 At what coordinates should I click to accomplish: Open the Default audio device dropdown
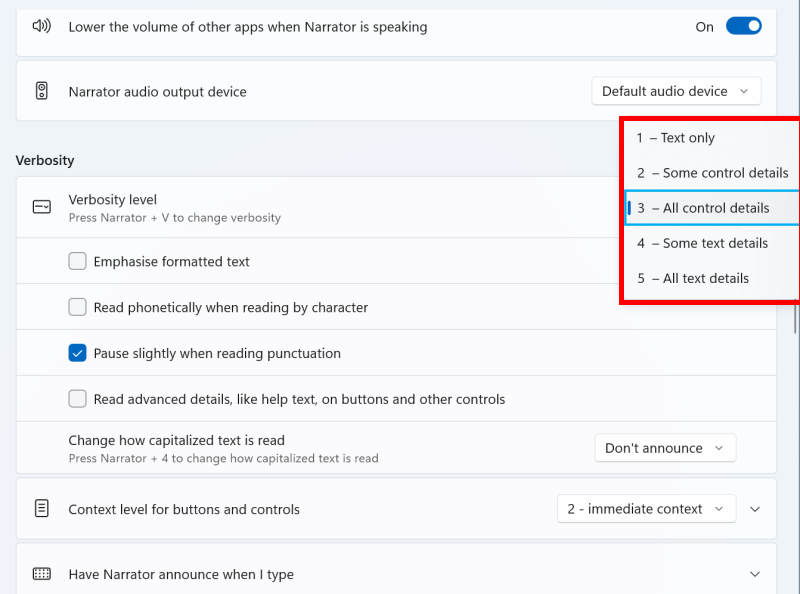(x=676, y=91)
